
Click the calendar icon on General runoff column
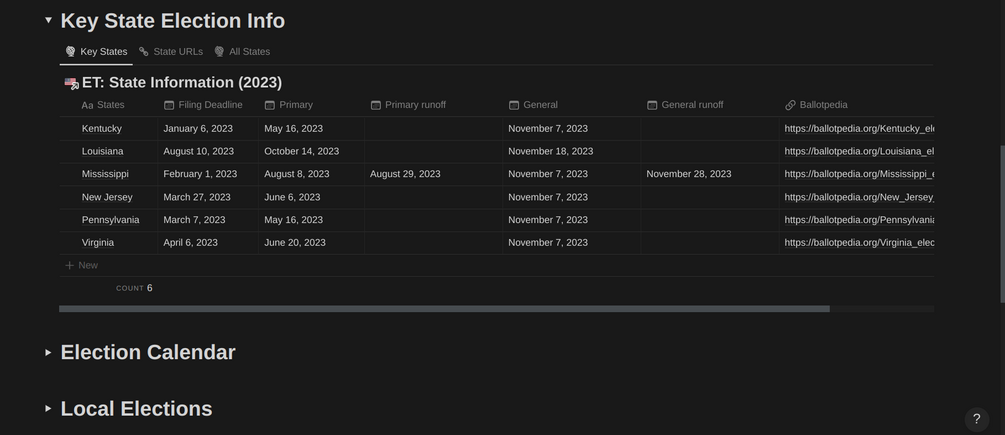652,105
